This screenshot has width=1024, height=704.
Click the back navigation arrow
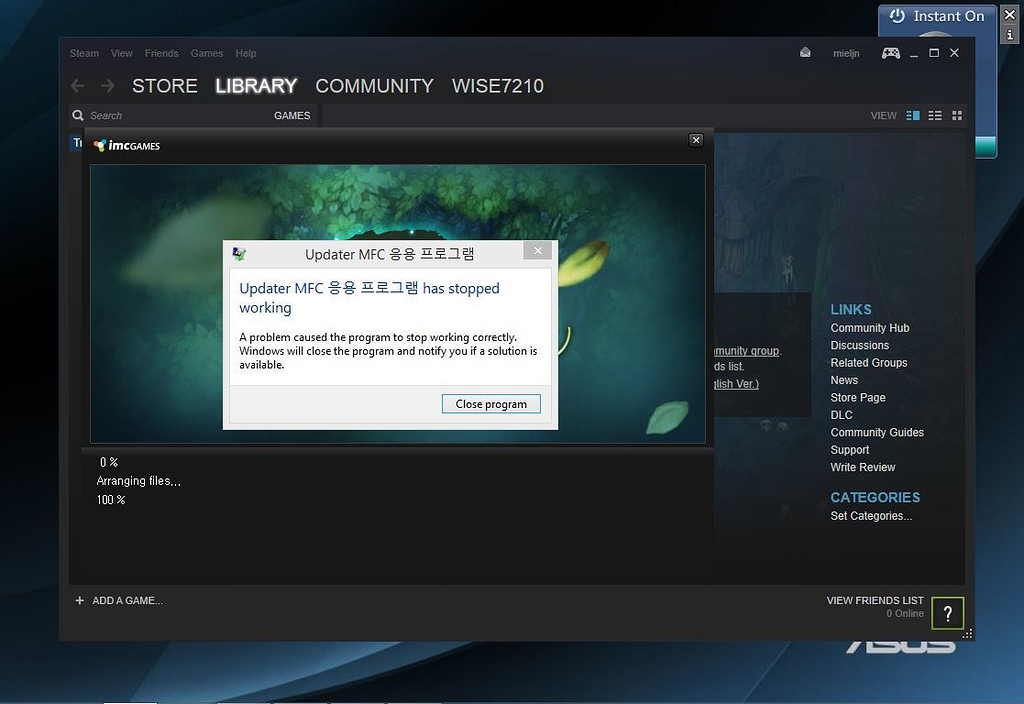point(77,86)
